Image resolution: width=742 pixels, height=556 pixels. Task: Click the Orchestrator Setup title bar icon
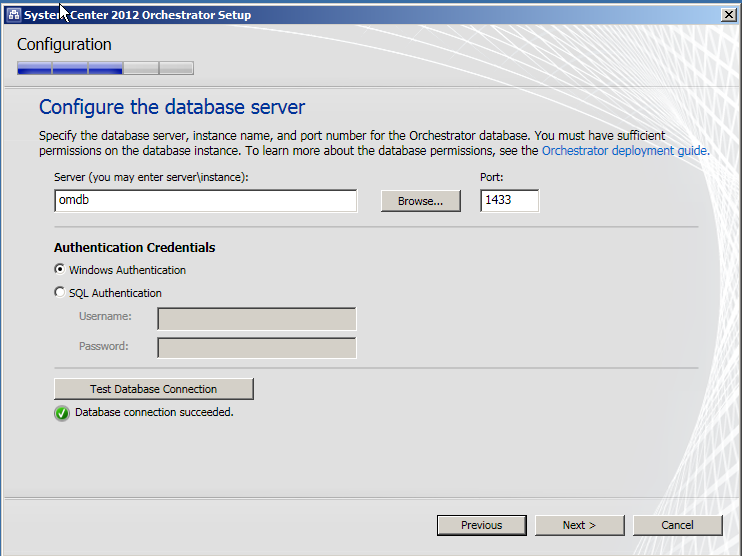tap(14, 15)
